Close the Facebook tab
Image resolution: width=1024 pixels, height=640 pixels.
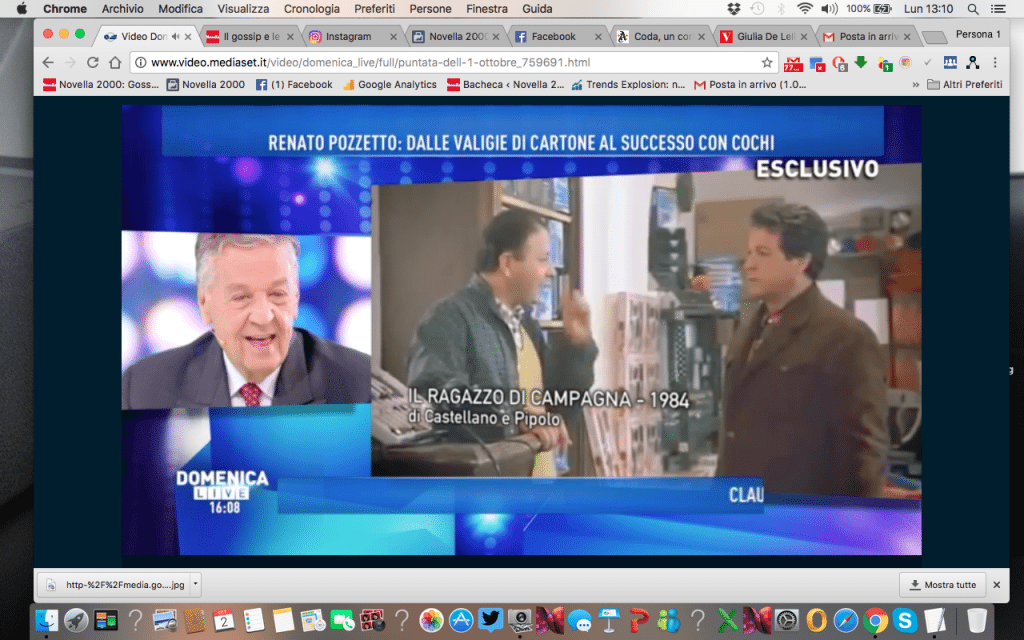click(x=598, y=37)
